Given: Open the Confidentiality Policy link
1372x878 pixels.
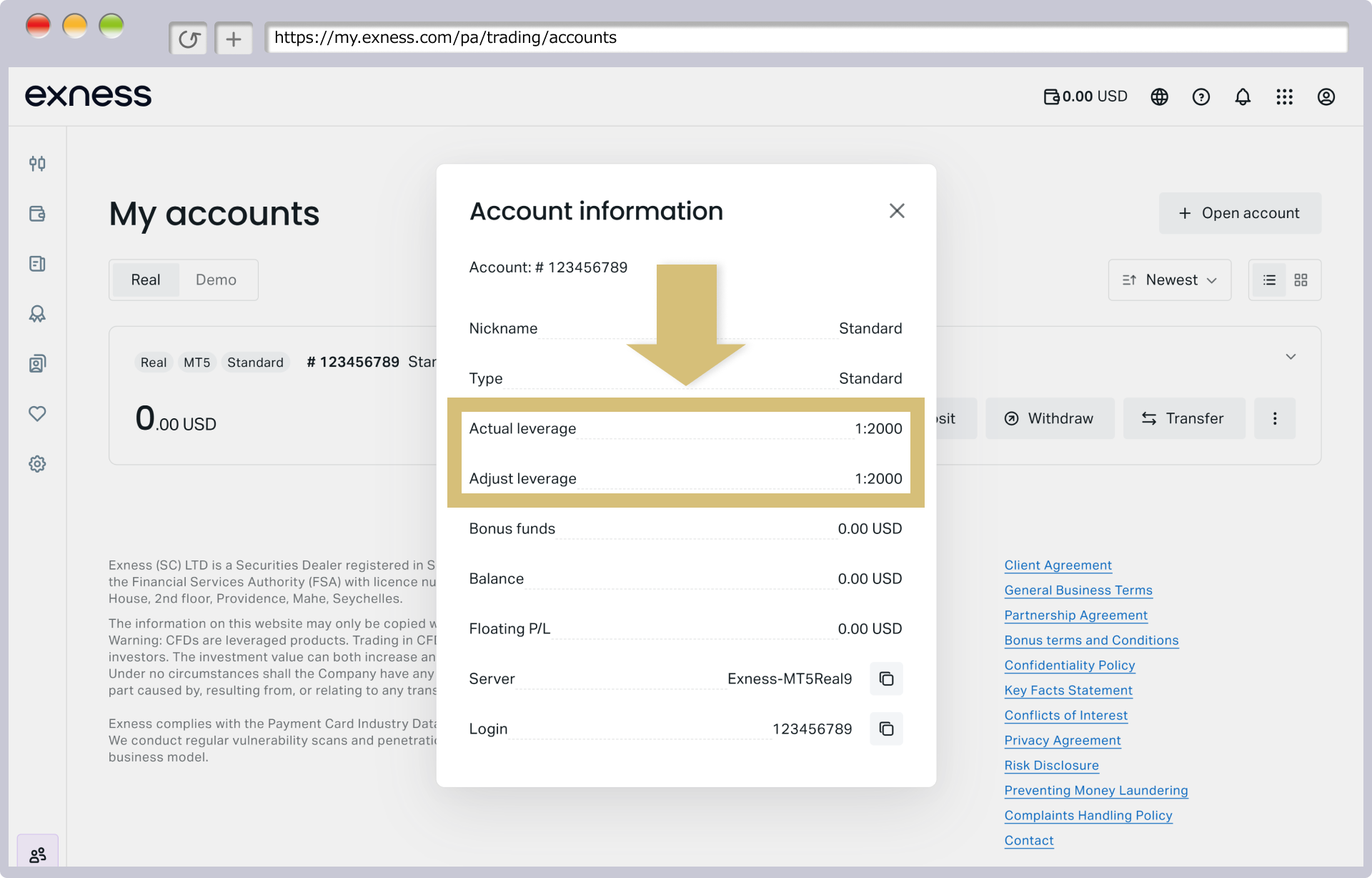Looking at the screenshot, I should click(x=1069, y=666).
